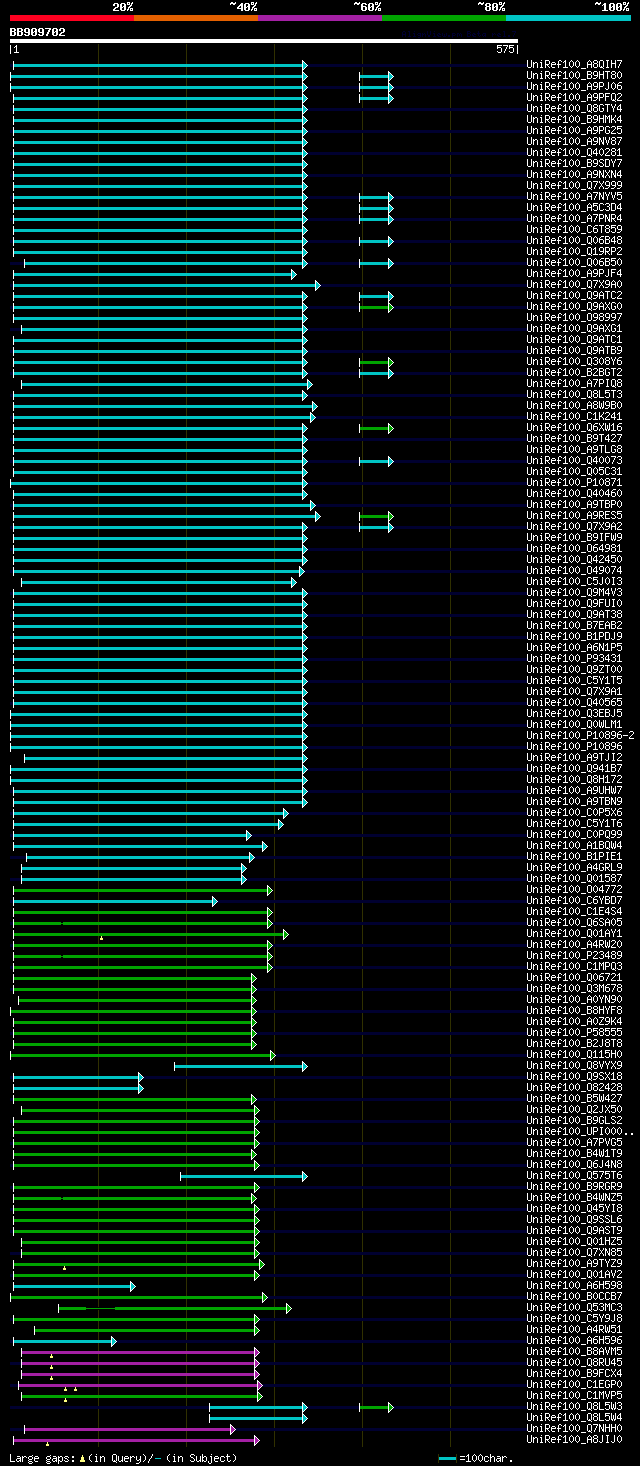Select the UniRef100_Q3EBJ5 hit label
This screenshot has width=640, height=1466.
[x=574, y=713]
